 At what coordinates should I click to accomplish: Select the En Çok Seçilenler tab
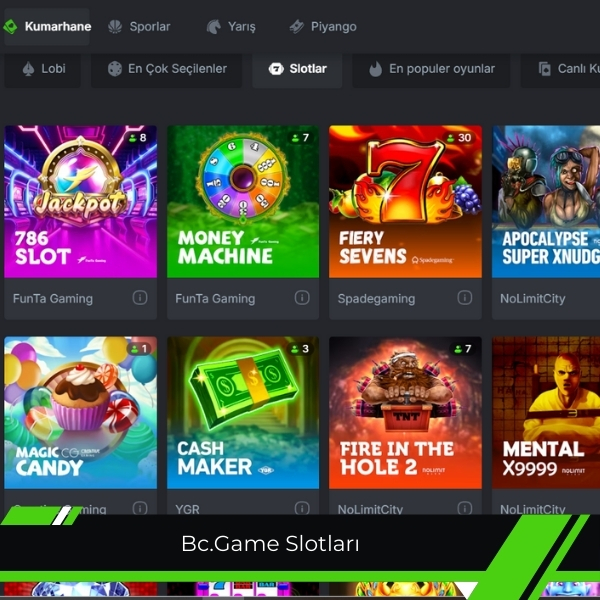166,69
